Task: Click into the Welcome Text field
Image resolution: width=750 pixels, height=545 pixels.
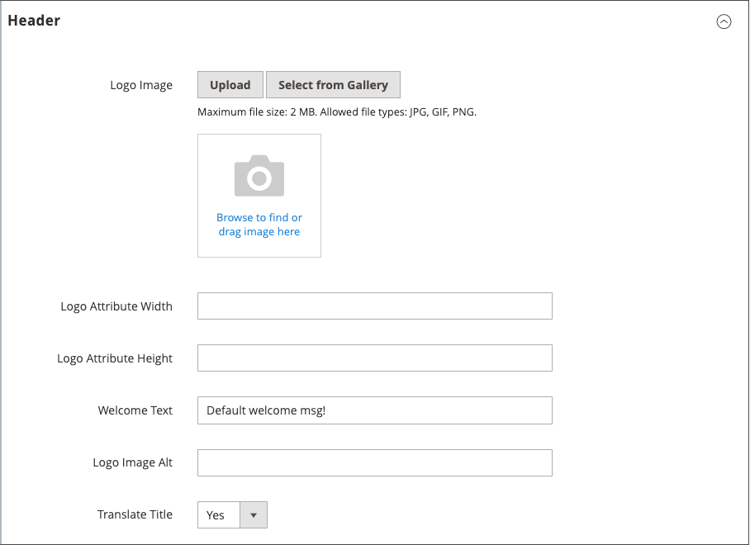Action: click(x=374, y=410)
